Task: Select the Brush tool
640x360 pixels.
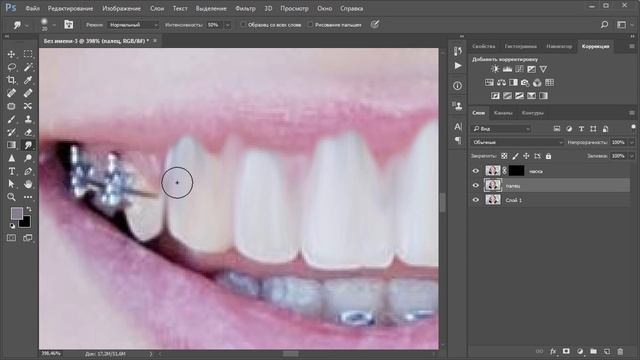Action: pos(11,119)
